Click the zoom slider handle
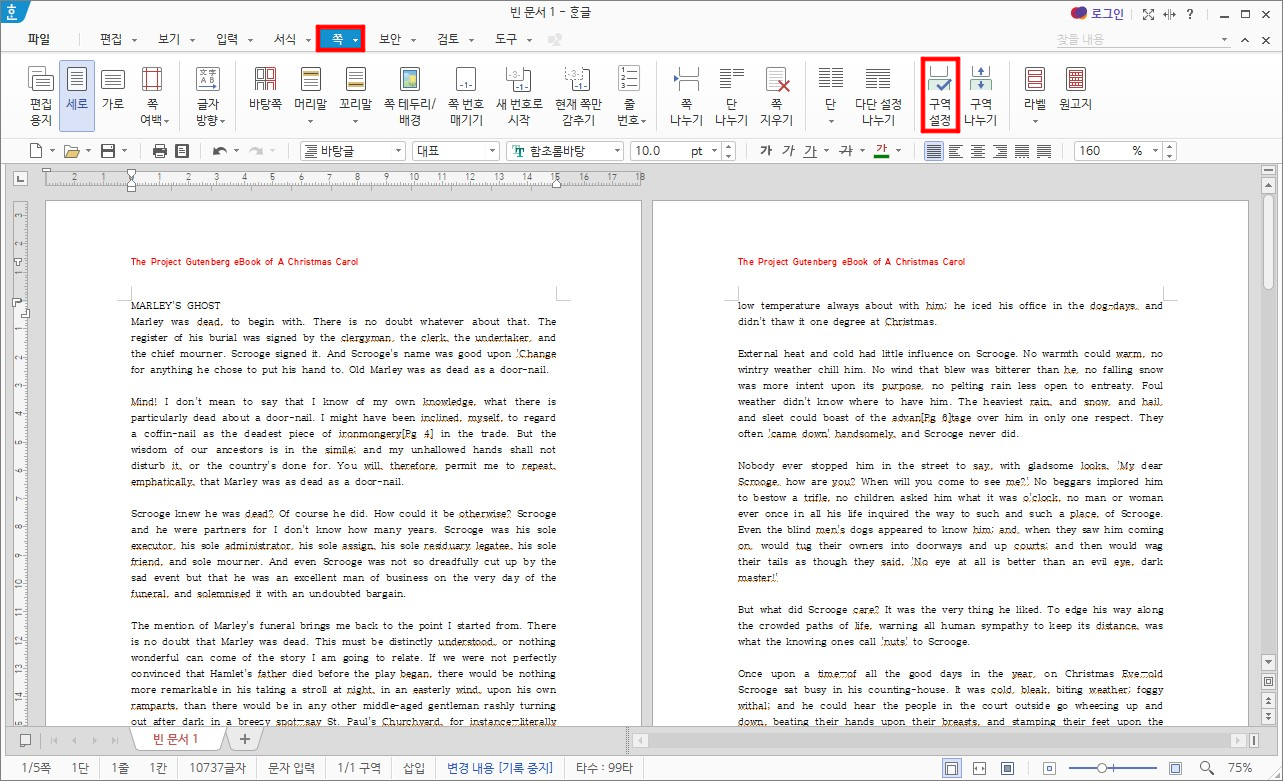1283x781 pixels. point(1101,768)
